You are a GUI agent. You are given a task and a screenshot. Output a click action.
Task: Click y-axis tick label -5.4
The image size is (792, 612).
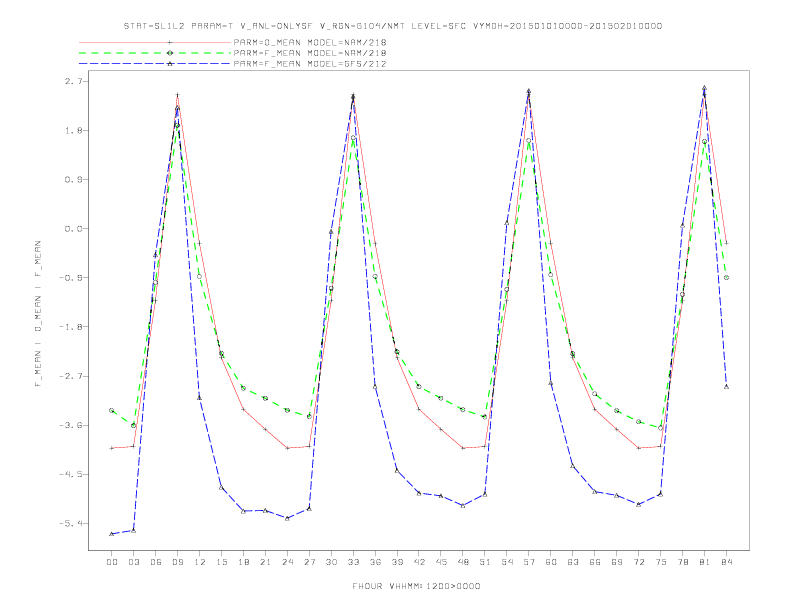(x=70, y=524)
